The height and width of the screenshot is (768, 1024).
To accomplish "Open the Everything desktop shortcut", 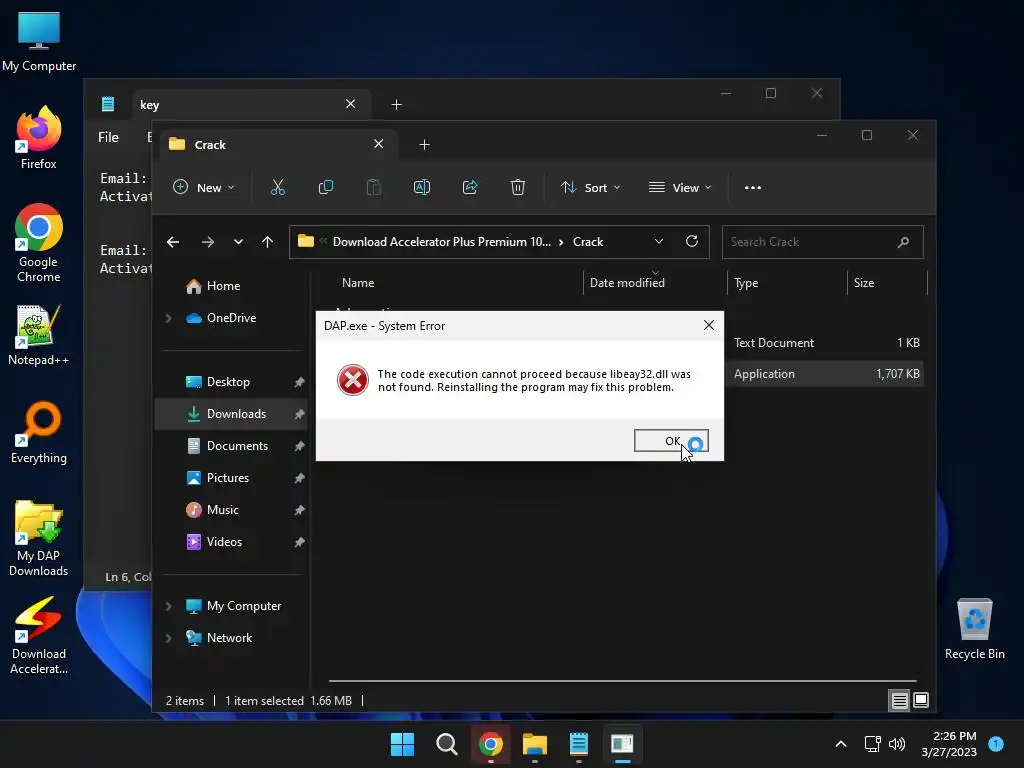I will pos(39,433).
